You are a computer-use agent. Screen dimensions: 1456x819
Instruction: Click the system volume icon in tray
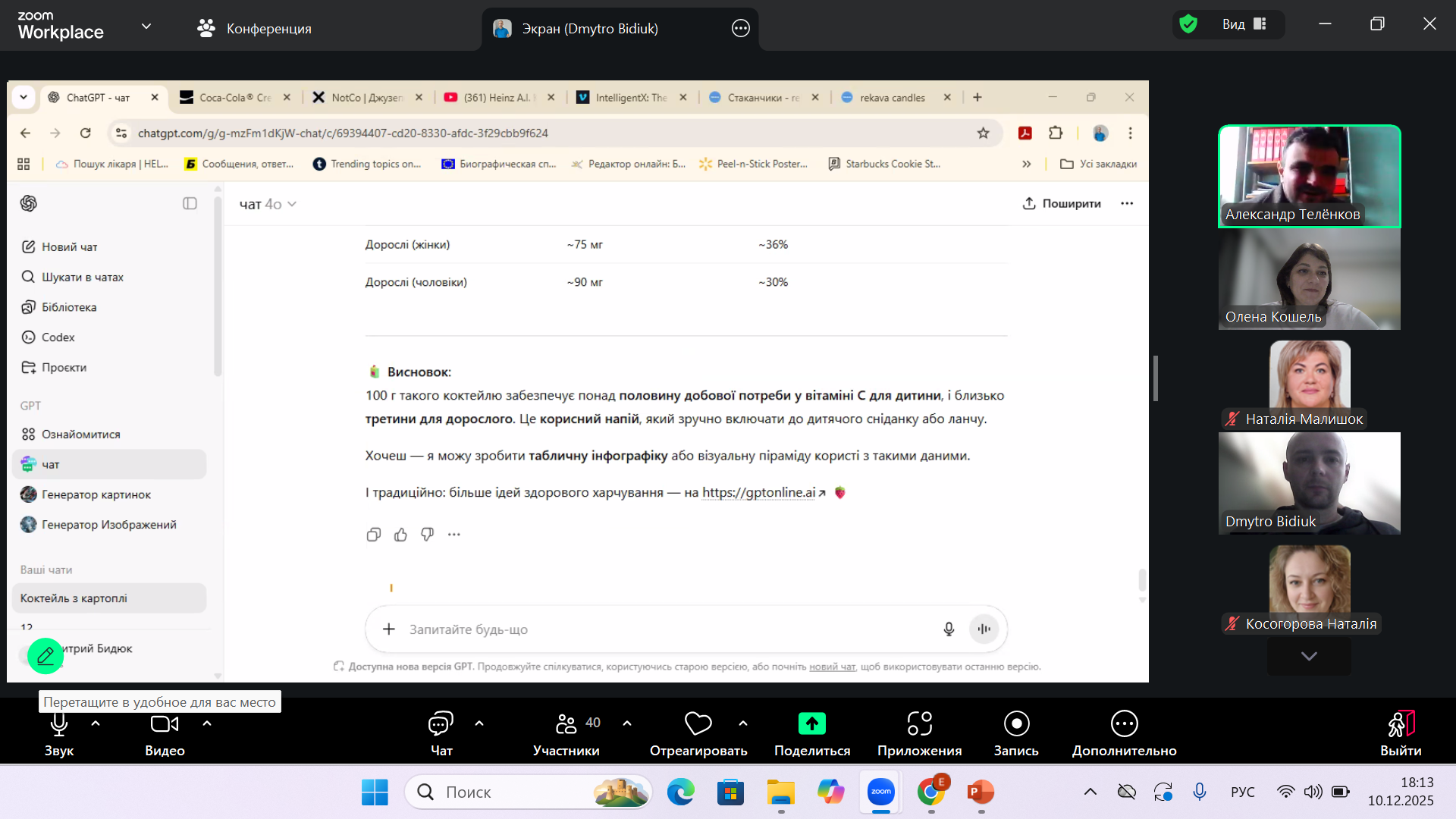click(x=1313, y=792)
